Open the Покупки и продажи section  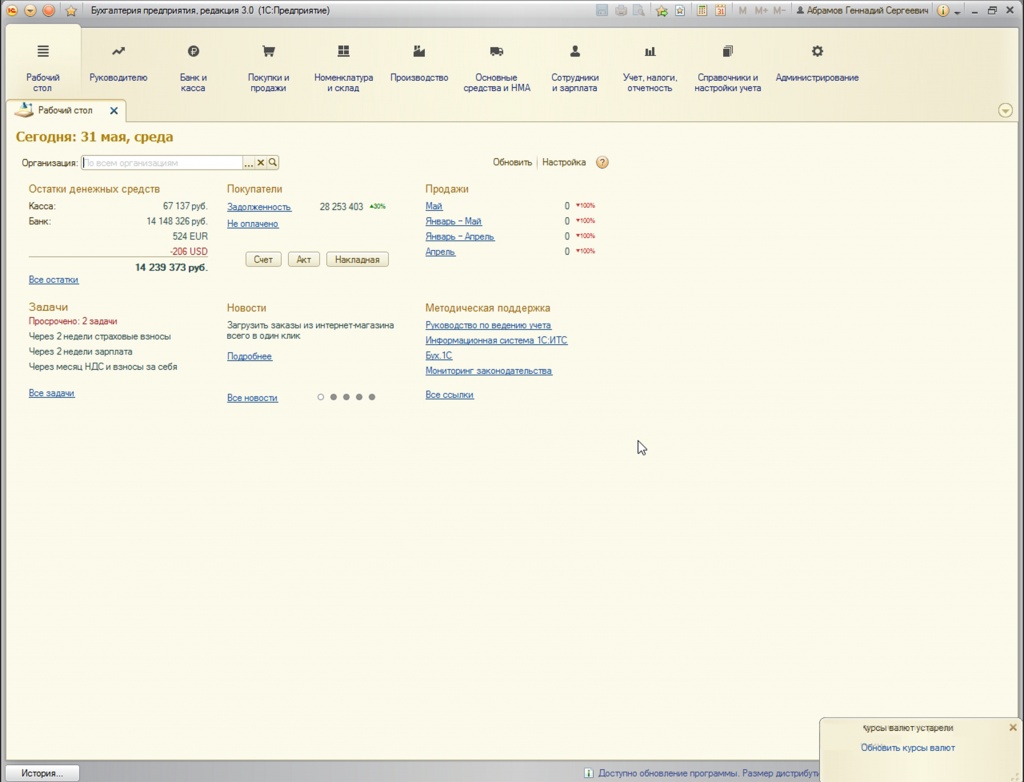pyautogui.click(x=268, y=68)
